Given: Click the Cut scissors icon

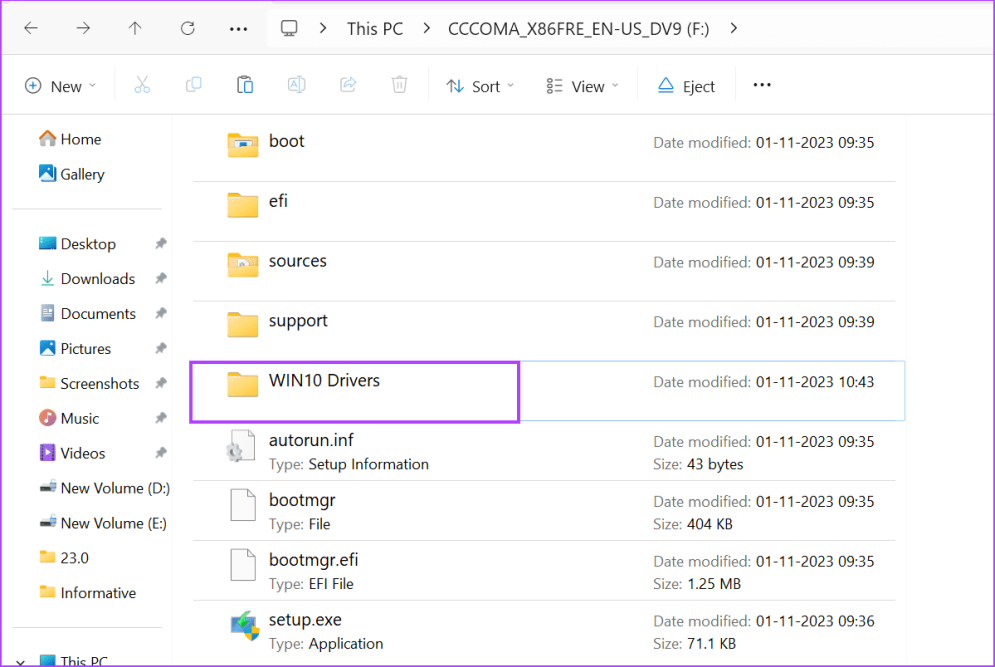Looking at the screenshot, I should point(142,86).
